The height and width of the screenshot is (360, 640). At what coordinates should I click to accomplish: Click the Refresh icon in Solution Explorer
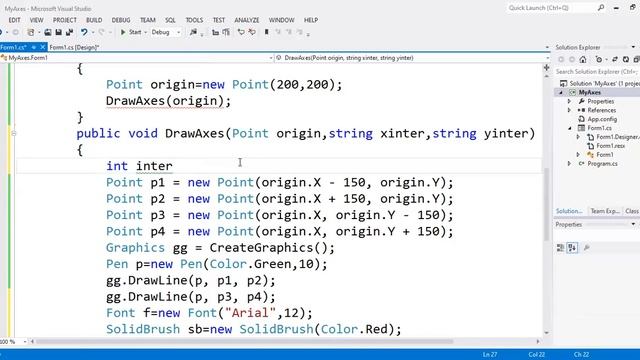(626, 60)
